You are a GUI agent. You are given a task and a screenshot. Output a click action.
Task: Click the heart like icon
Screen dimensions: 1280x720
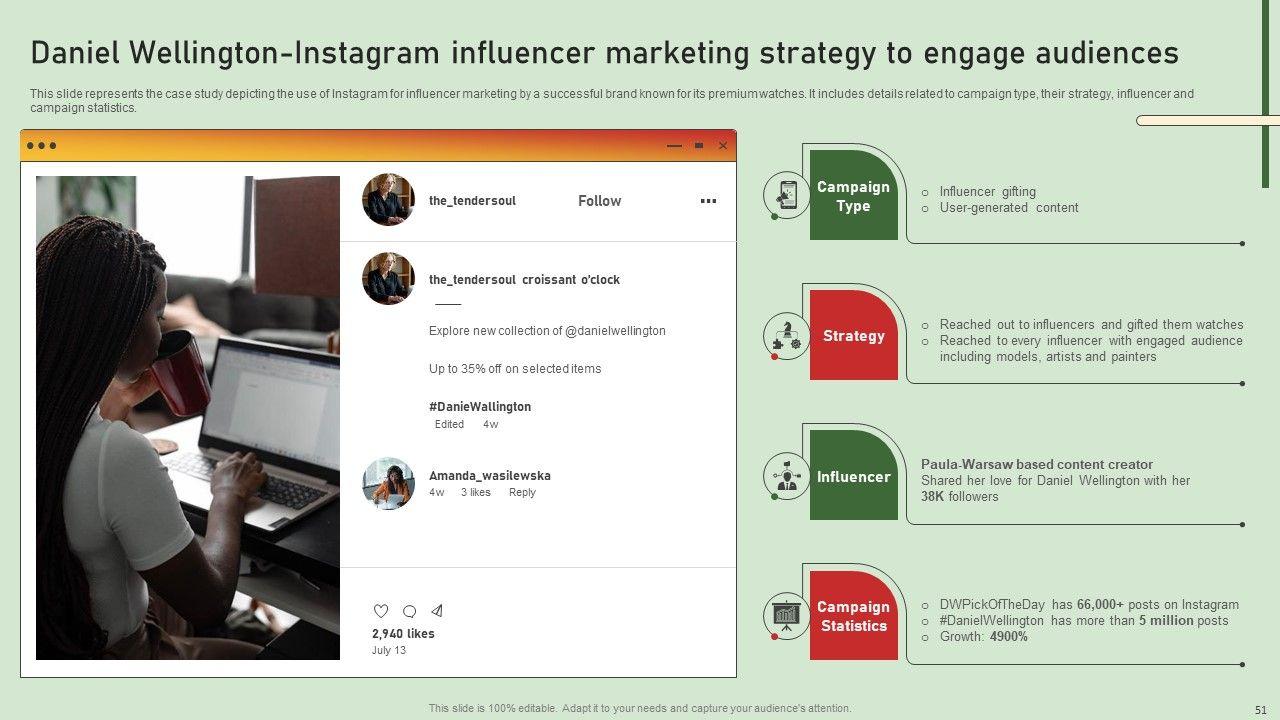coord(381,611)
